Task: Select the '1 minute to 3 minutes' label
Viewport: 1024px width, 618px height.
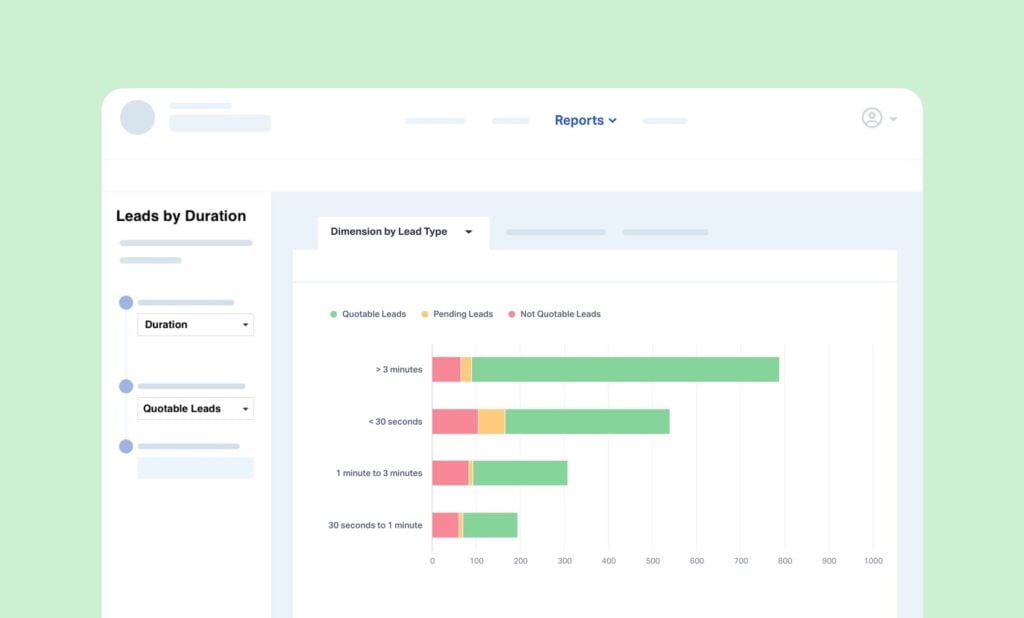Action: point(379,473)
